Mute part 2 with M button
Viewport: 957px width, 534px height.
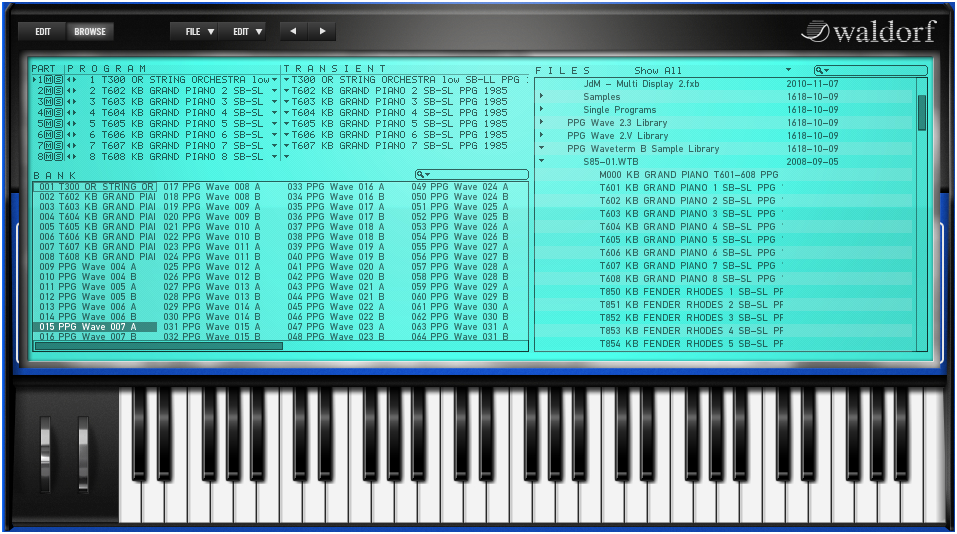[x=49, y=91]
